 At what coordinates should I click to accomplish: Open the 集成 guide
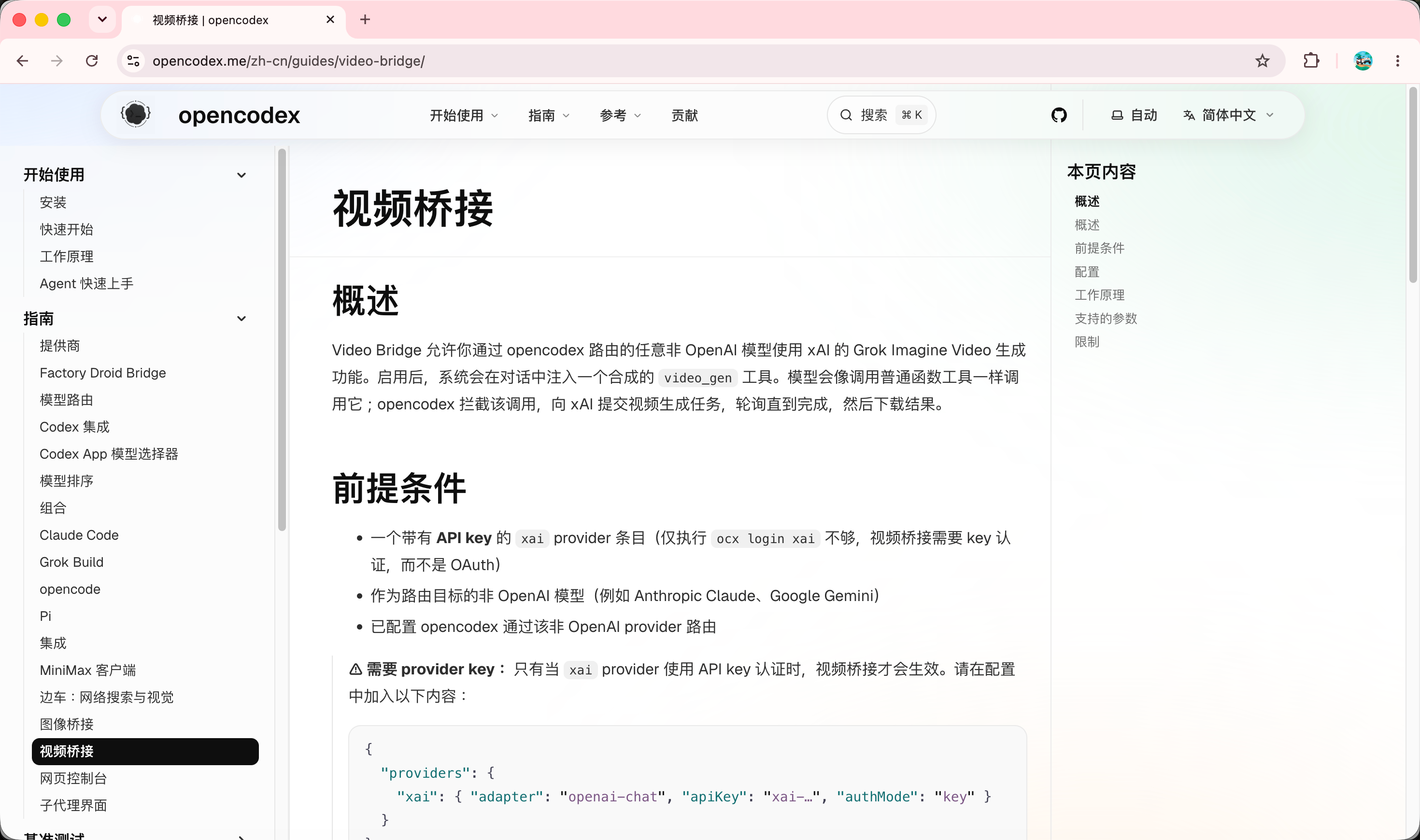pyautogui.click(x=53, y=644)
